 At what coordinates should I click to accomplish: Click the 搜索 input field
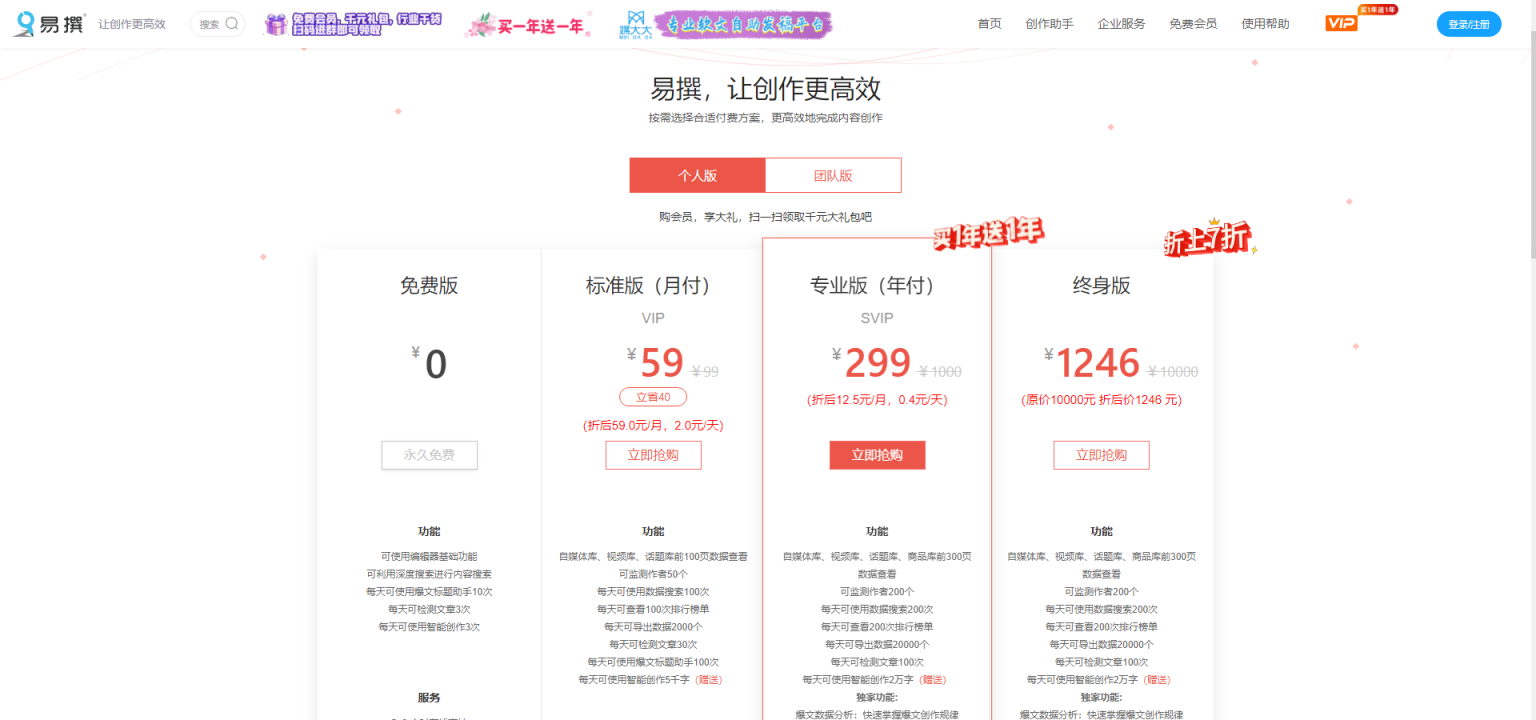210,24
